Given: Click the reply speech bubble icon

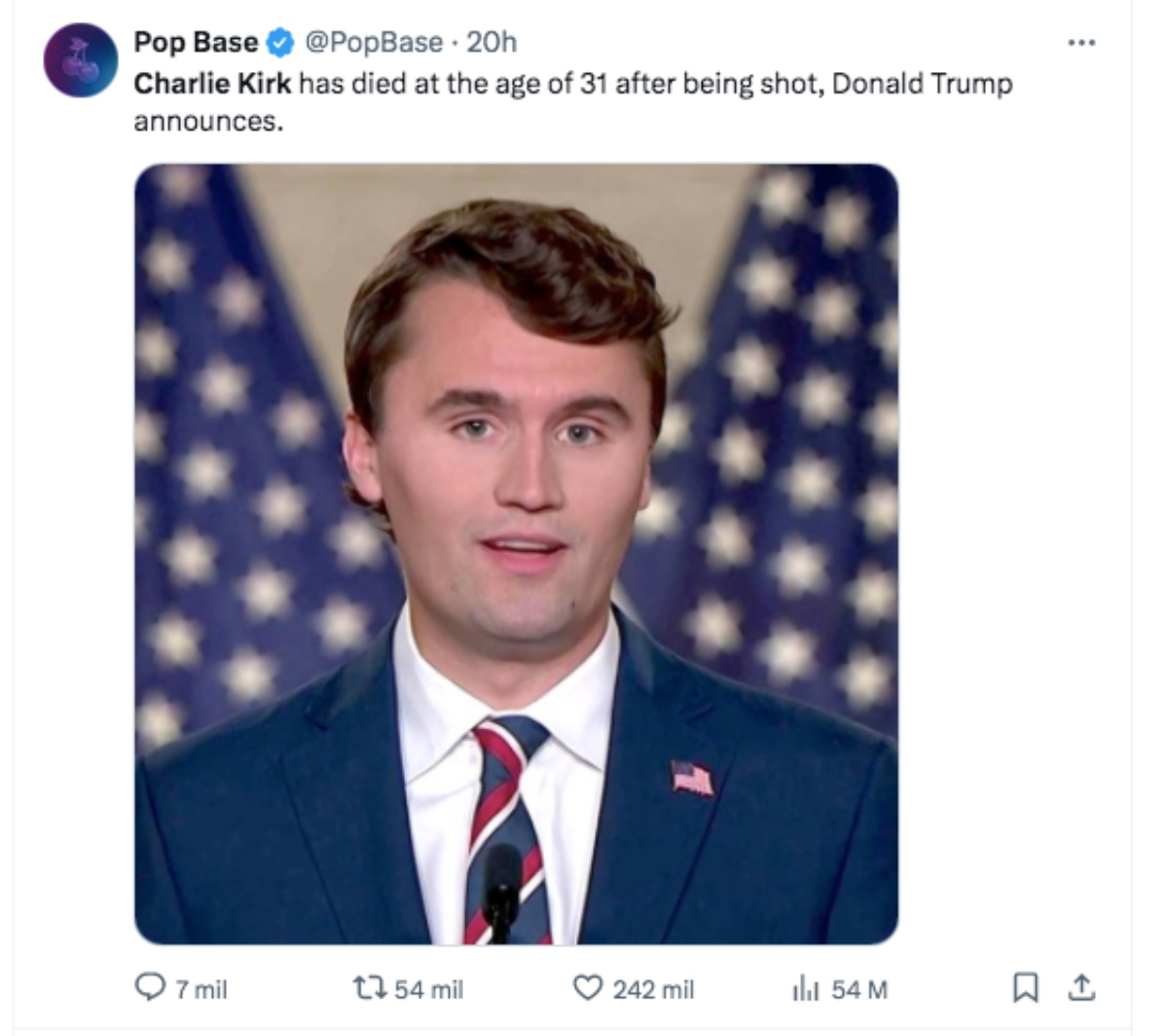Looking at the screenshot, I should [x=149, y=989].
